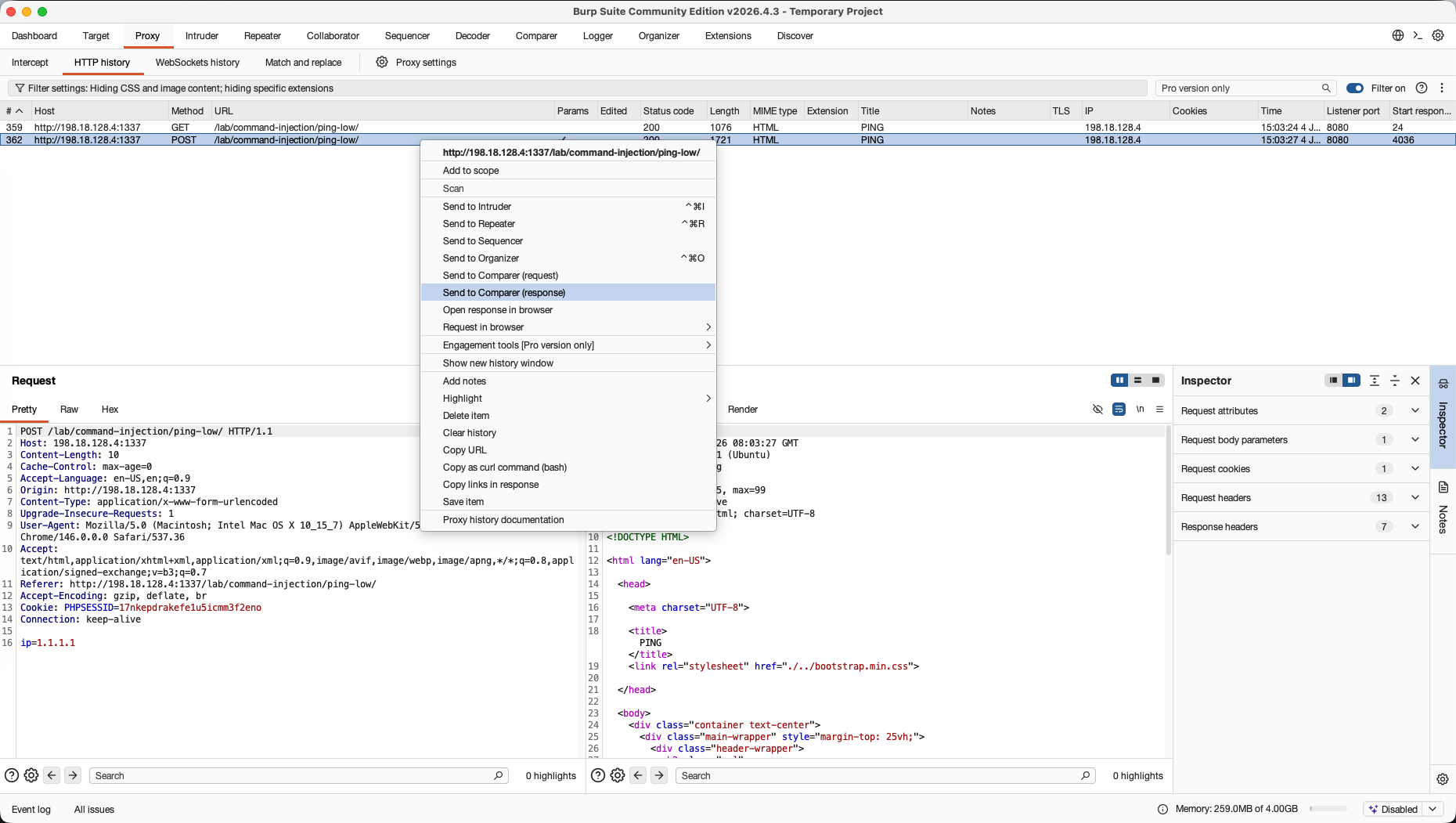Open the Event log

(x=31, y=810)
